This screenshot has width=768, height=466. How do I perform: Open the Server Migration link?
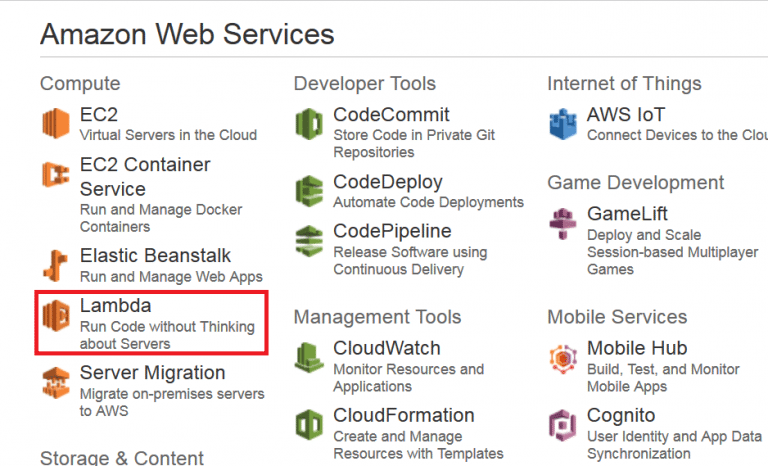pos(153,373)
